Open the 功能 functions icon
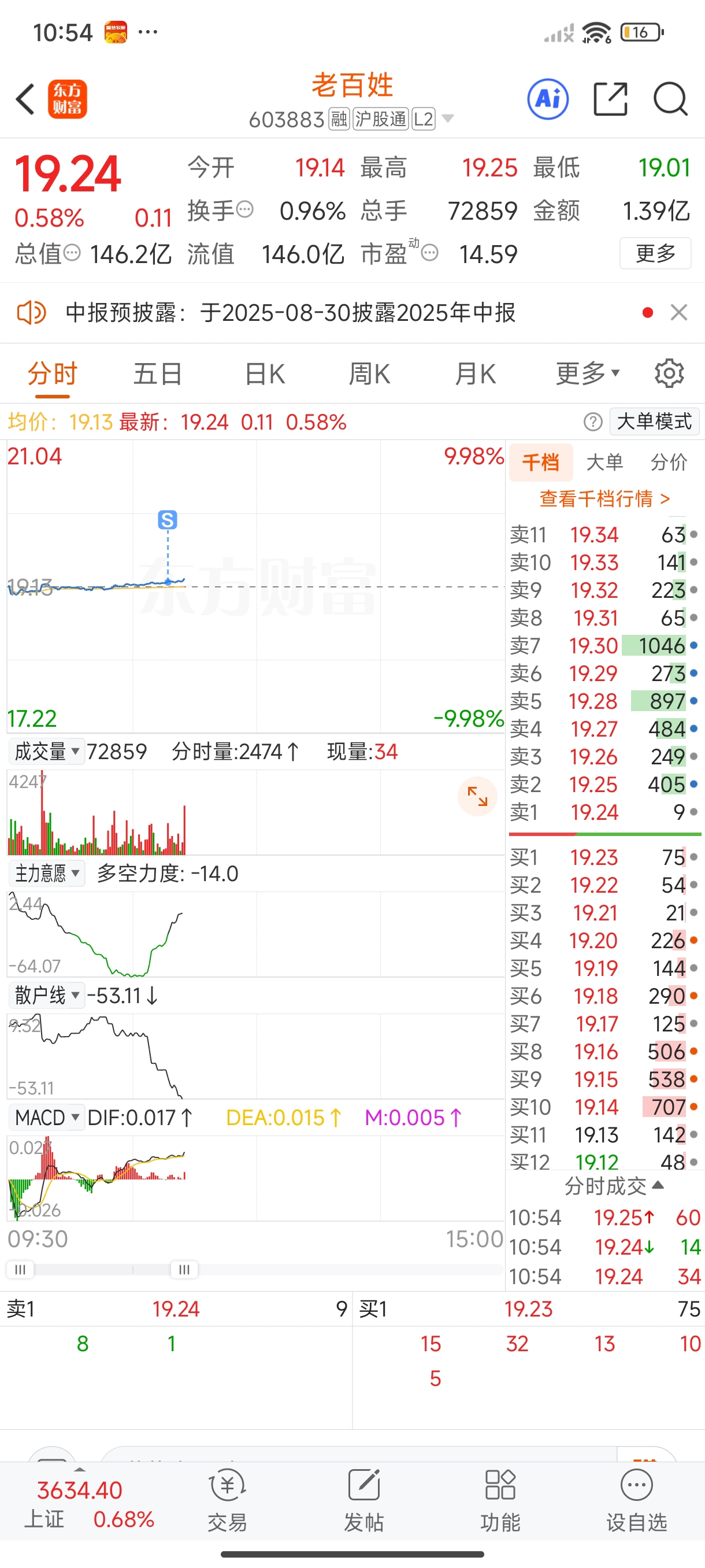This screenshot has width=705, height=1568. [500, 1500]
